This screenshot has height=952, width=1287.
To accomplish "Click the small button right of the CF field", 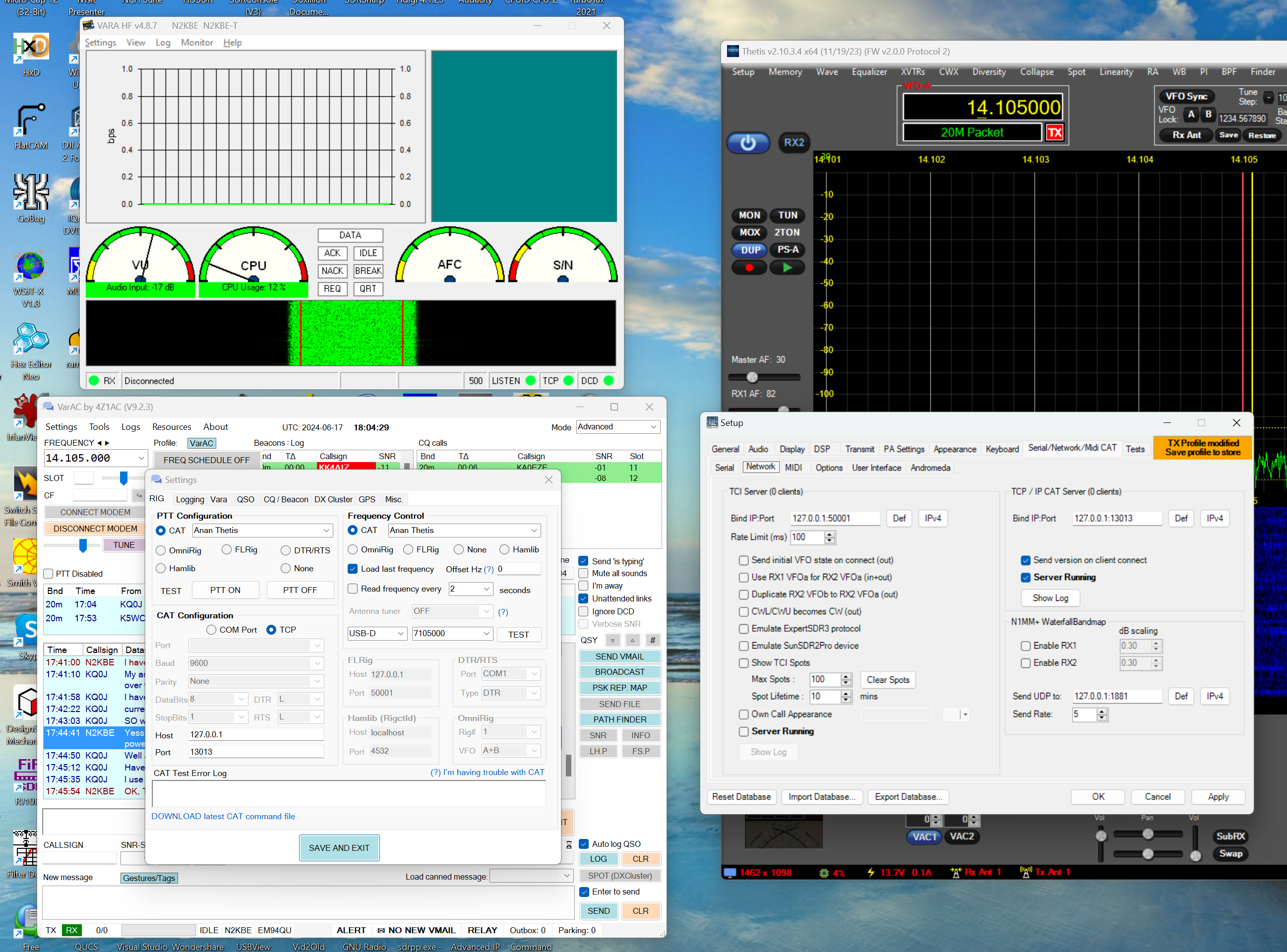I will coord(138,495).
